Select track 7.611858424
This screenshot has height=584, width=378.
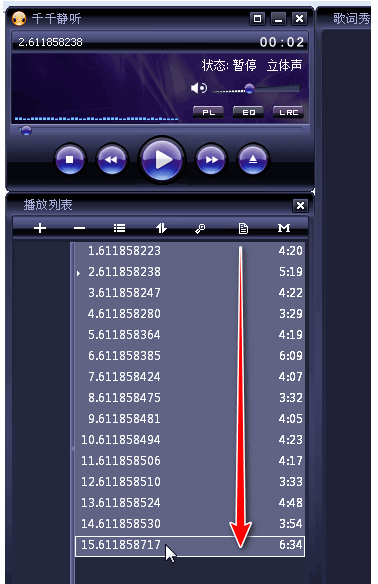[x=190, y=377]
